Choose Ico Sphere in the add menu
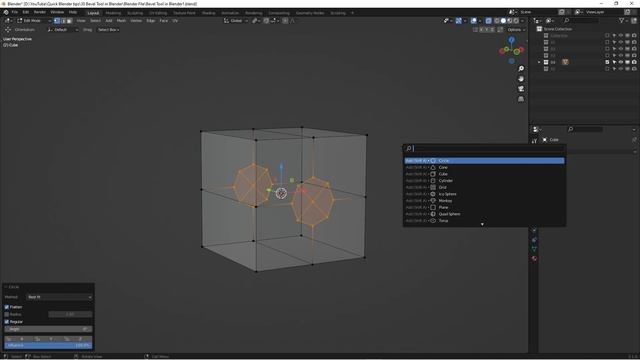The height and width of the screenshot is (360, 640). click(484, 194)
